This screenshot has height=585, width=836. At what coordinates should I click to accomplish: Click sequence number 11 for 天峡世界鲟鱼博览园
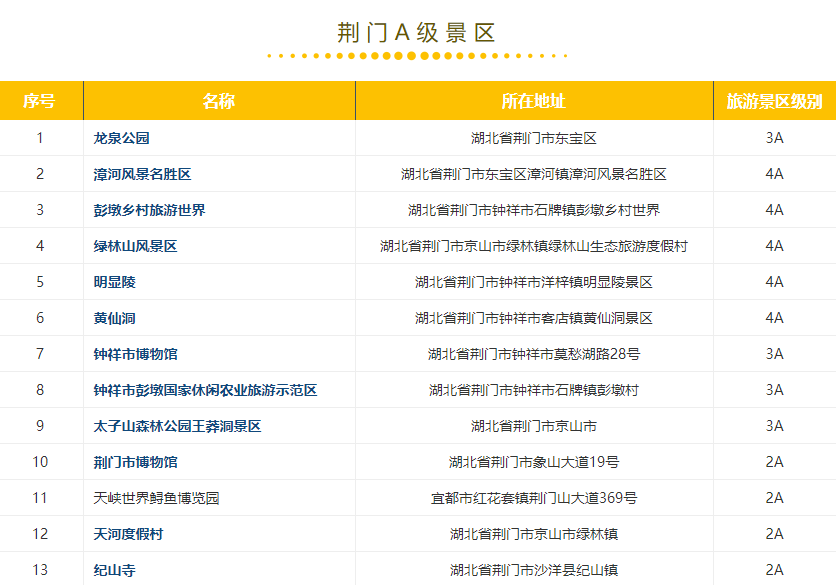coord(40,498)
